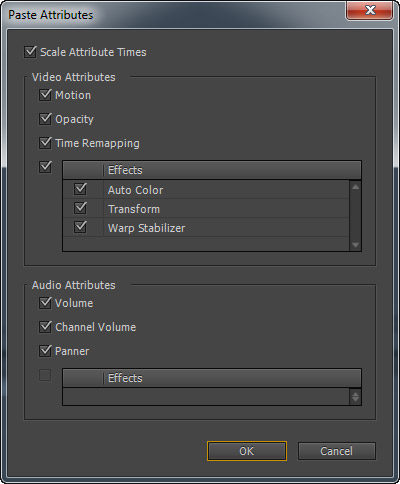This screenshot has height=484, width=400.
Task: Uncheck Time Remapping option
Action: pos(45,143)
